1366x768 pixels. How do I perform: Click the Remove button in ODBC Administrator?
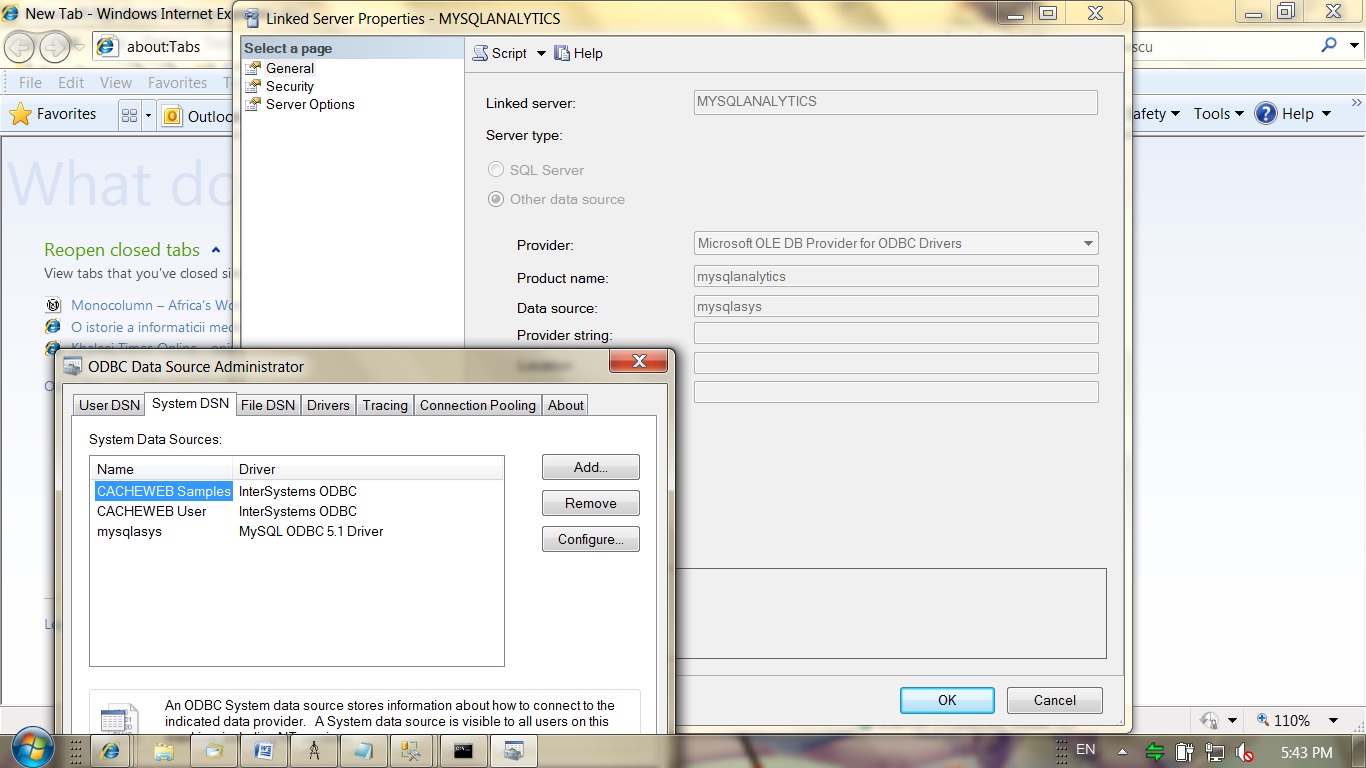[x=591, y=503]
